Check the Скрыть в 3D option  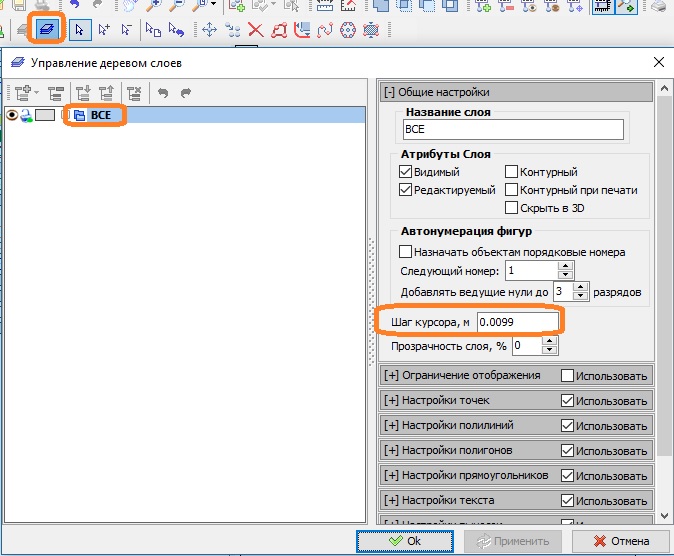pyautogui.click(x=511, y=208)
